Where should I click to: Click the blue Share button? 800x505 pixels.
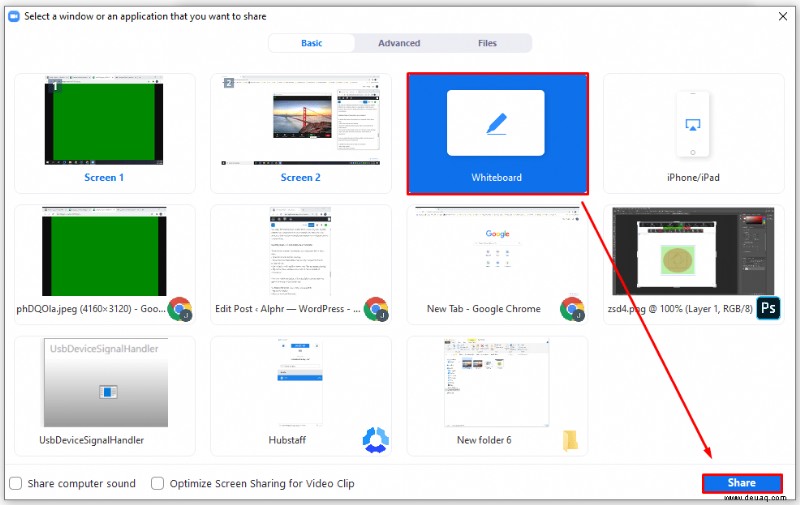(742, 483)
